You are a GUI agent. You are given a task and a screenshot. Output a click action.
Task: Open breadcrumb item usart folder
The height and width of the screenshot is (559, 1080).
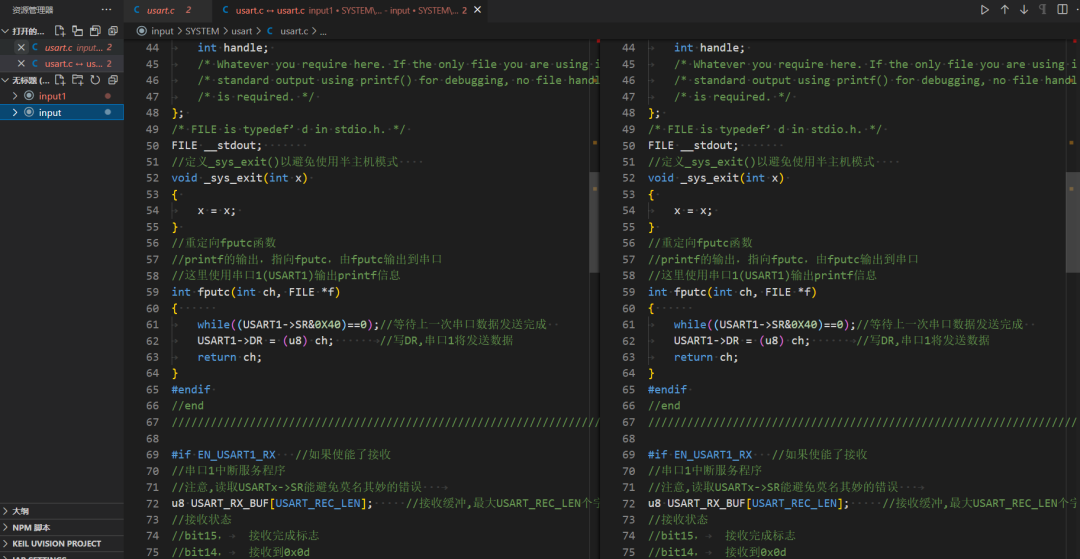tap(242, 31)
